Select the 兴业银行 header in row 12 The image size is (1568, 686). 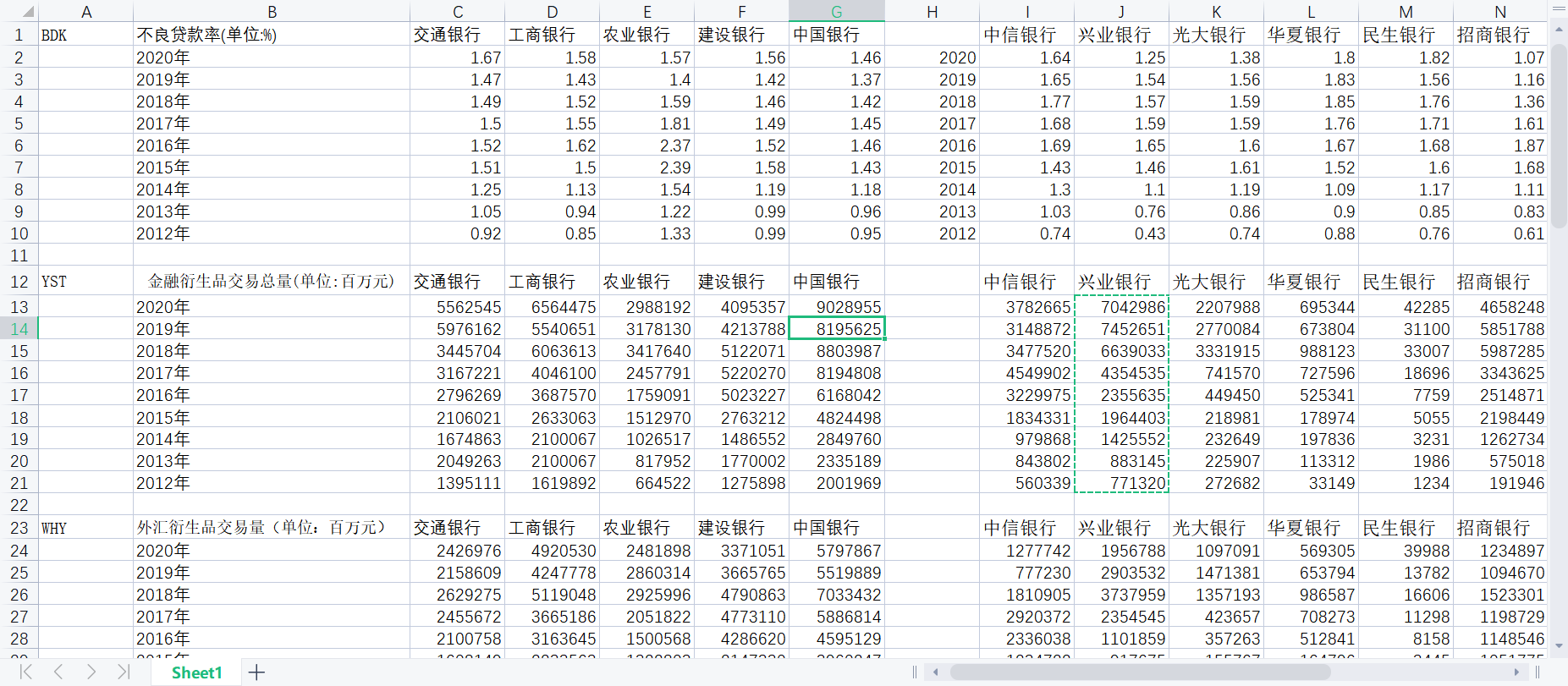point(1121,281)
